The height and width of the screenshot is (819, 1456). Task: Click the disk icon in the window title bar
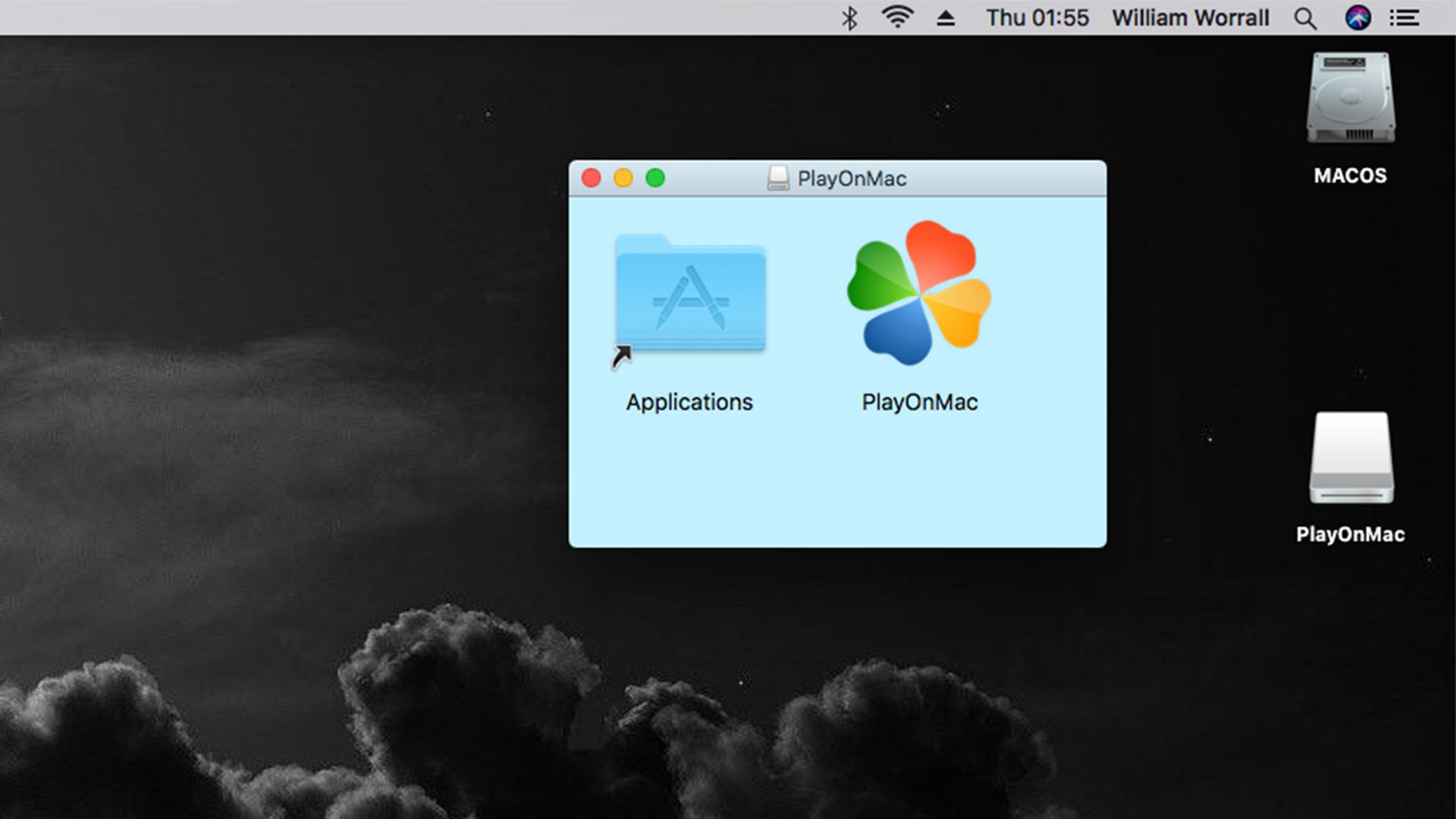point(777,178)
